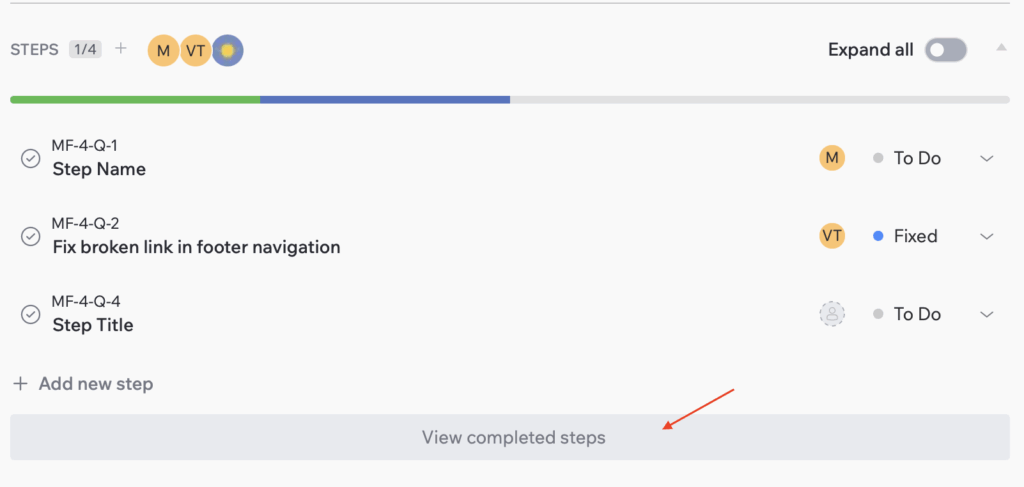Check off the Fix broken link step
The width and height of the screenshot is (1024, 487).
[x=31, y=236]
